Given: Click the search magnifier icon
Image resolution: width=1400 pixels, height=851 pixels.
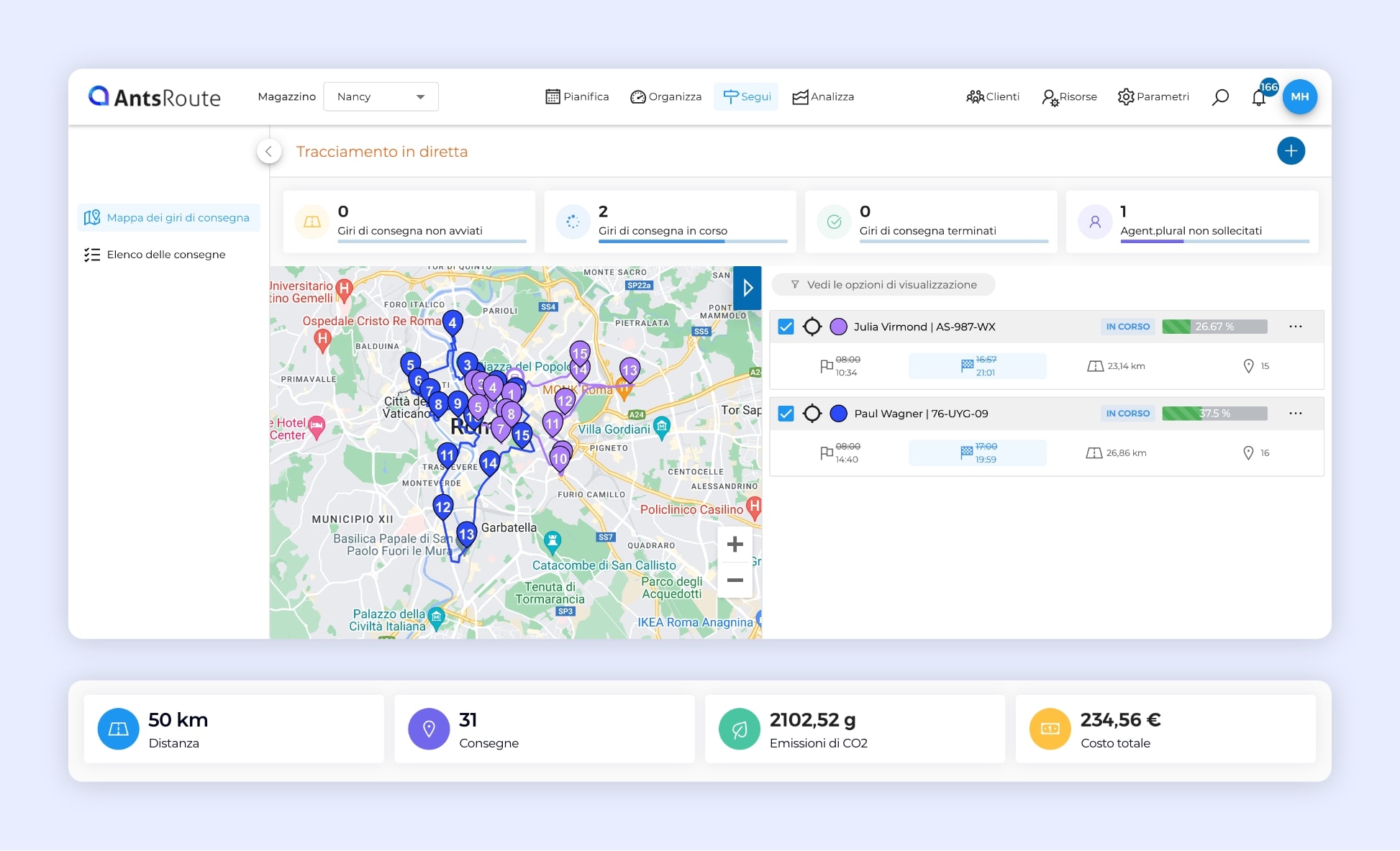Looking at the screenshot, I should click(x=1220, y=97).
